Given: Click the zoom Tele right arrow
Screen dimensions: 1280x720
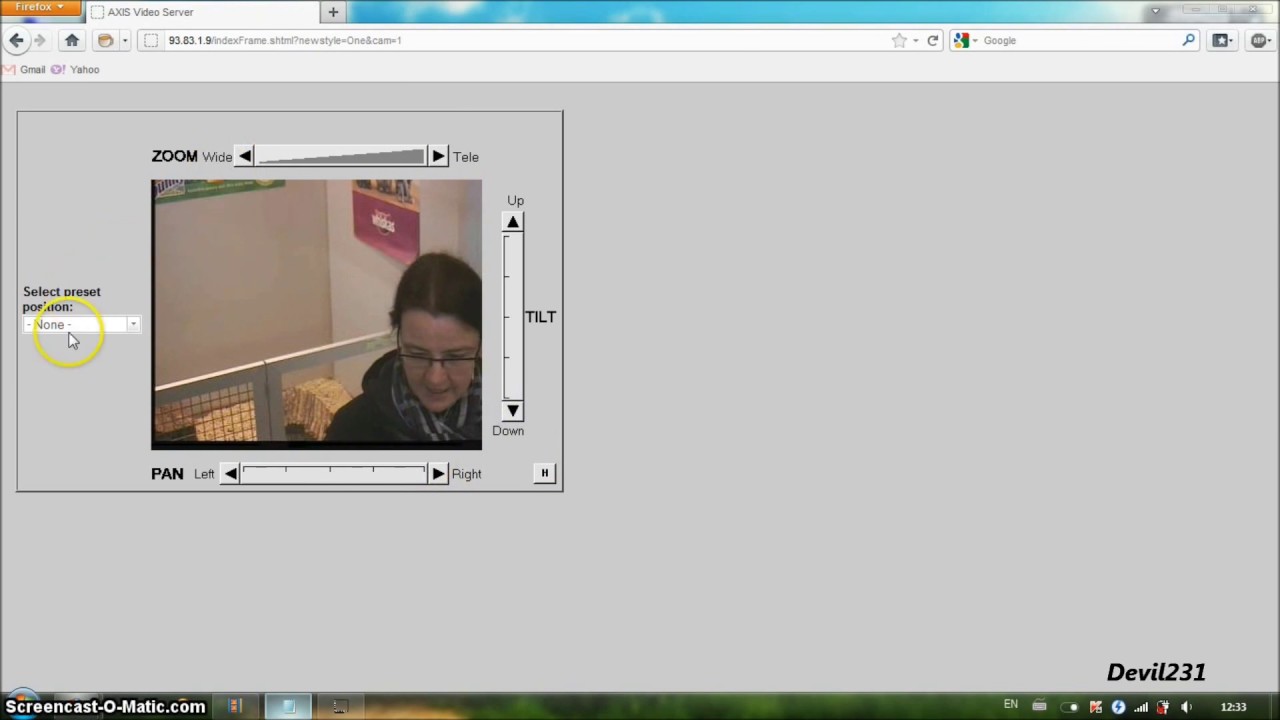Looking at the screenshot, I should point(438,156).
